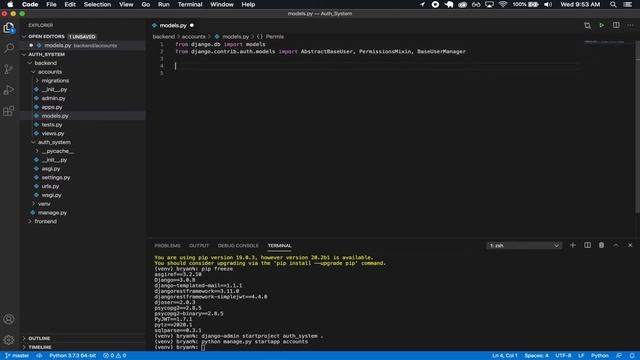Collapse the AUTH_SYSTEM workspace section

pos(24,54)
